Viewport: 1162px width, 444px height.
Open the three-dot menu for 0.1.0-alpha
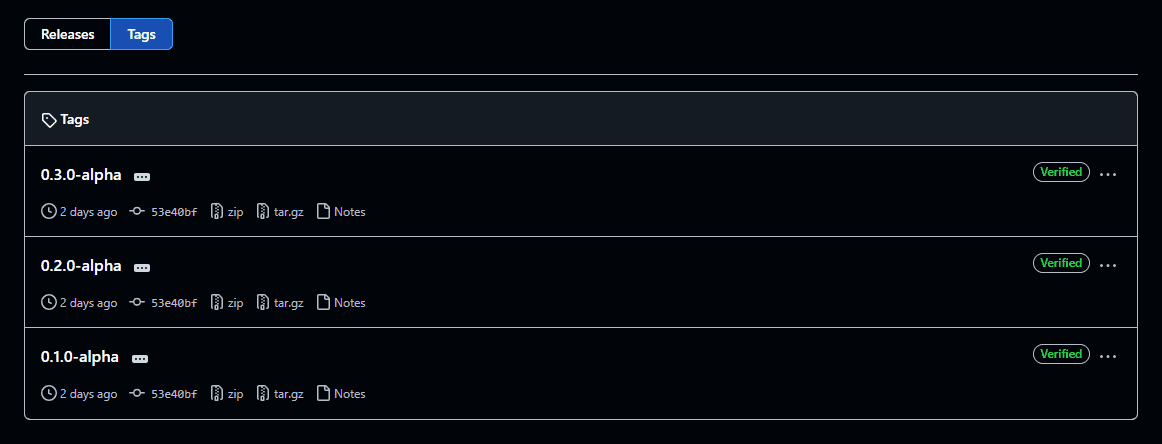[1108, 357]
